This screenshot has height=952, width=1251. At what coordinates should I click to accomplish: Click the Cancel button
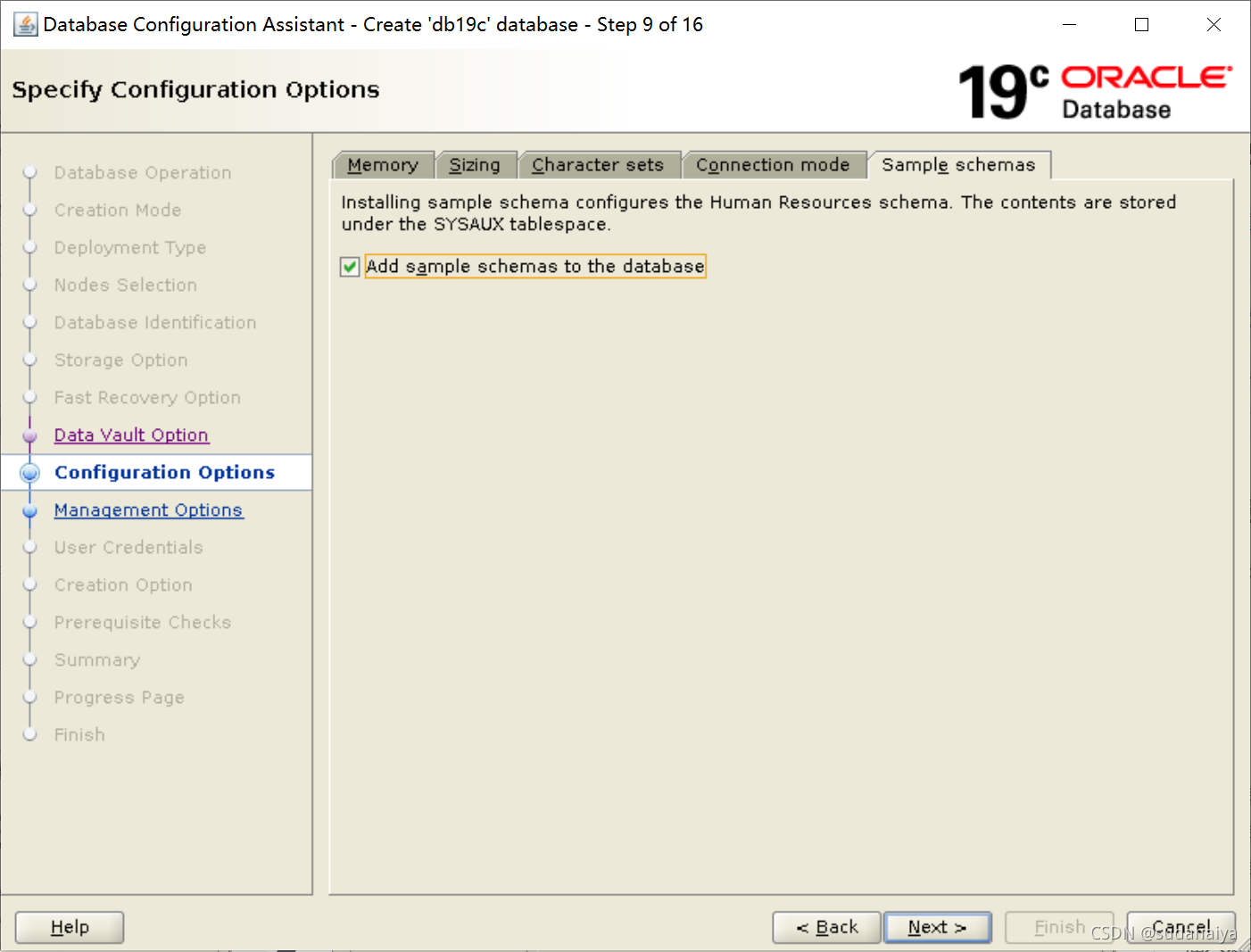point(1181,927)
